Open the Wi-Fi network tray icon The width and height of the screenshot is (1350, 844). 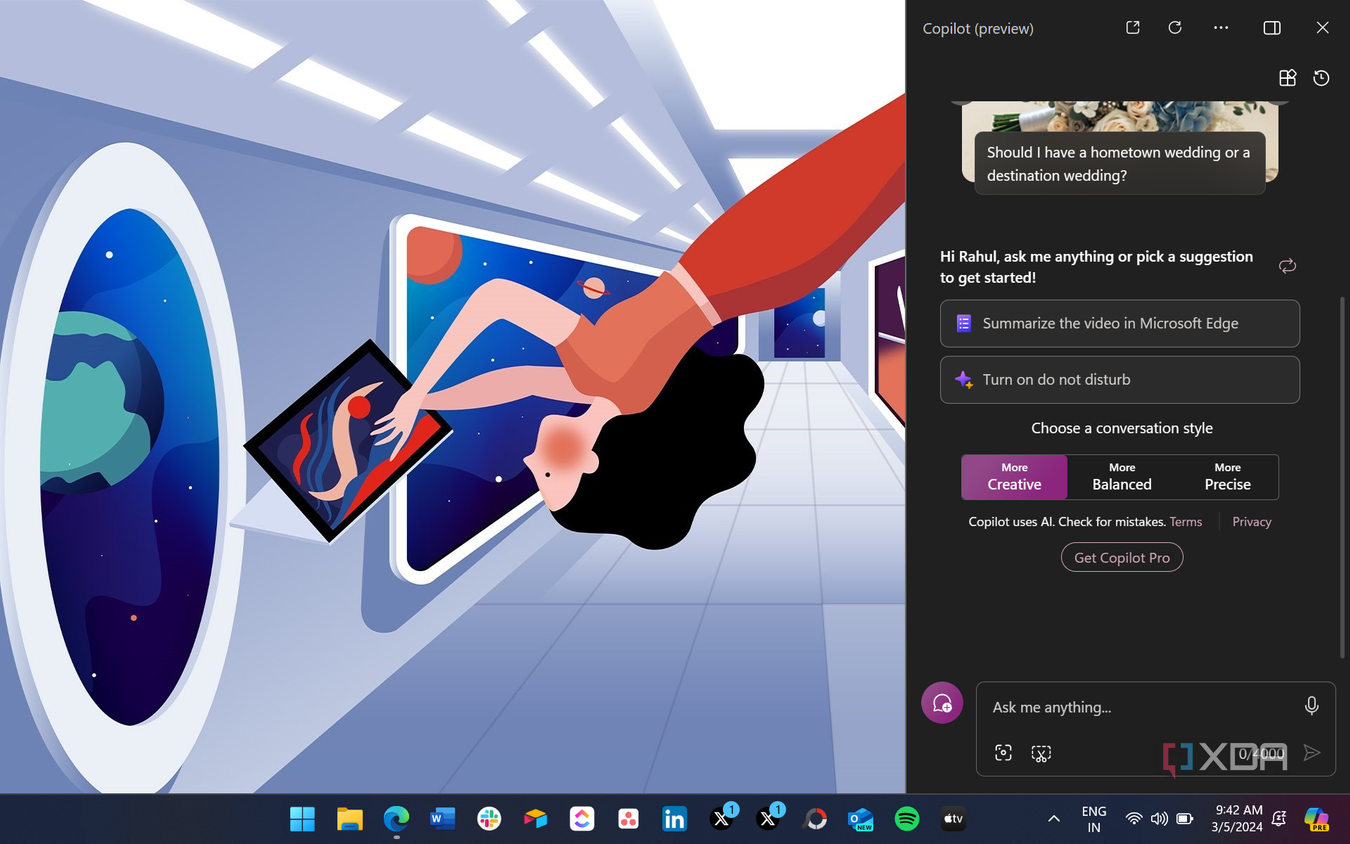pos(1134,819)
